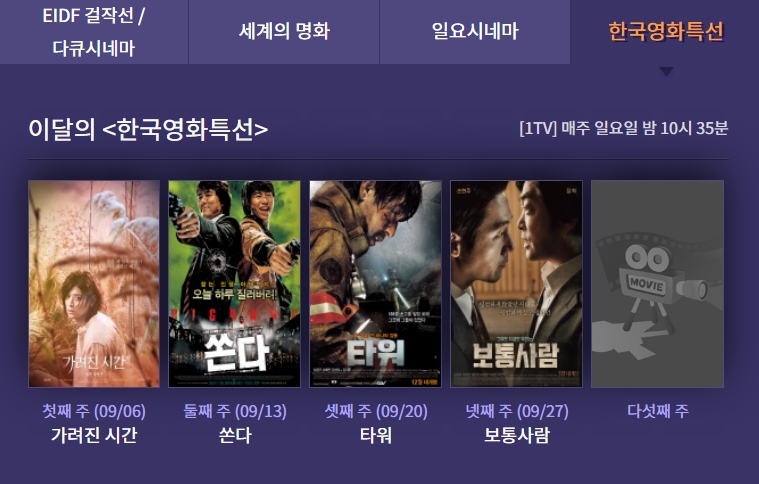Select 셋째 주 (09/20) label
The image size is (759, 484).
tap(376, 411)
